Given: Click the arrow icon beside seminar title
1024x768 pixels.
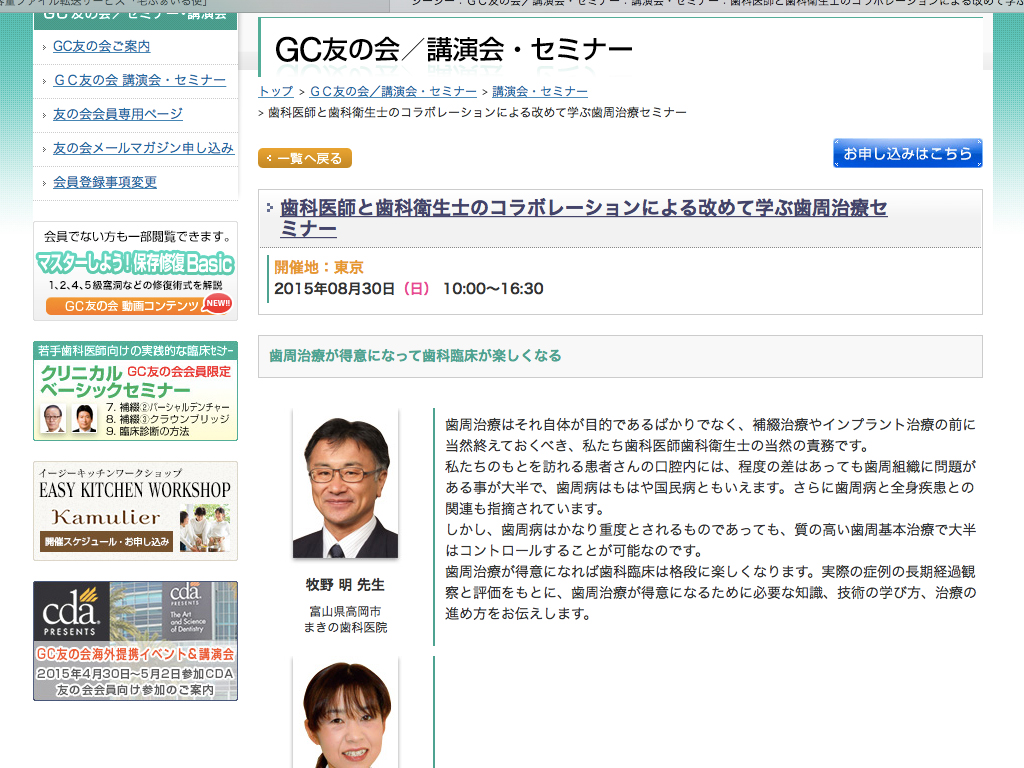Looking at the screenshot, I should click(x=270, y=208).
